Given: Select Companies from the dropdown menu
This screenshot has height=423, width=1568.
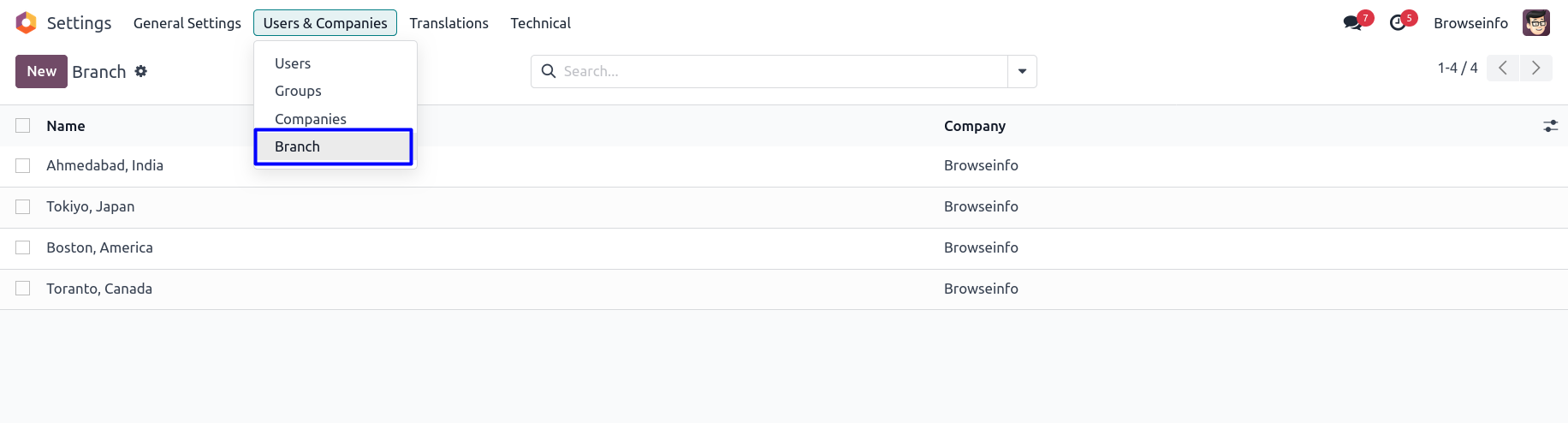Looking at the screenshot, I should point(311,119).
